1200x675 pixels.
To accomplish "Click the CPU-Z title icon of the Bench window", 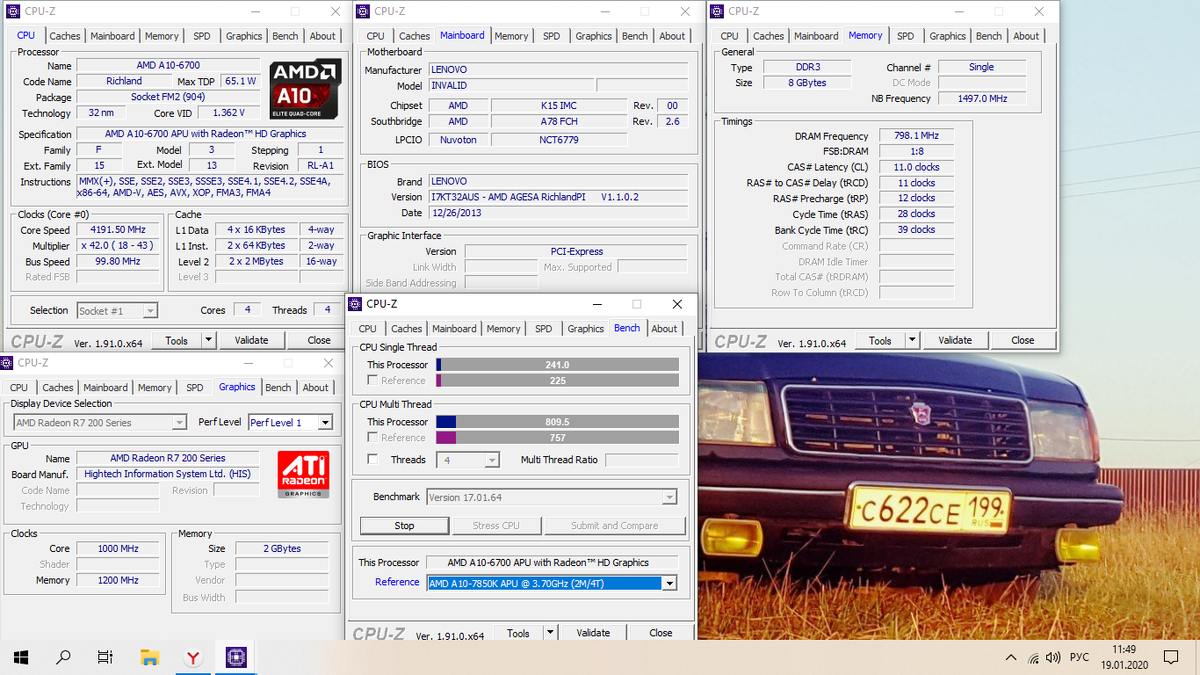I will [x=354, y=304].
